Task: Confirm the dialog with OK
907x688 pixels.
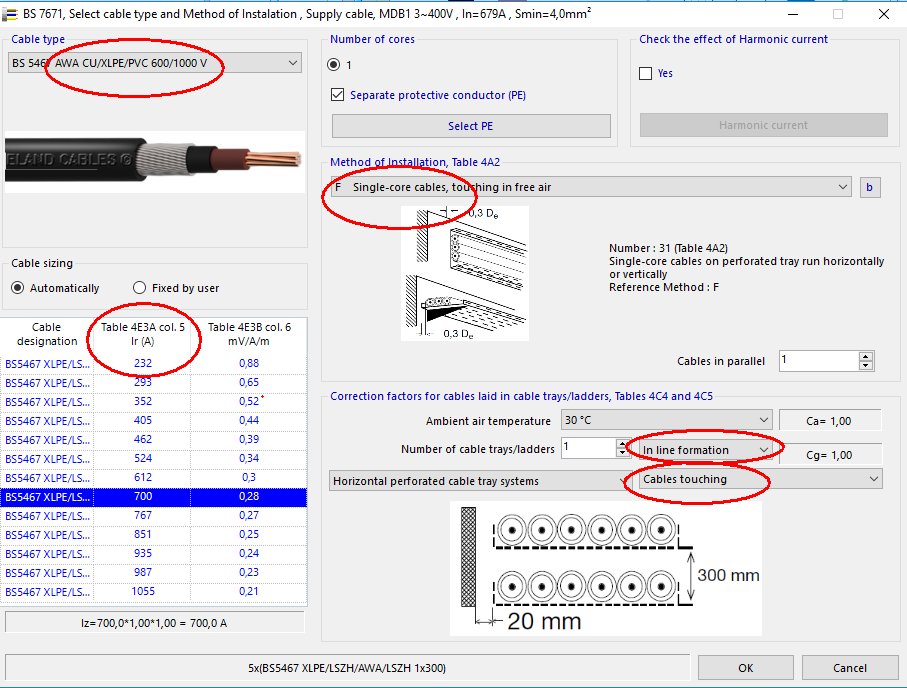Action: (x=745, y=667)
